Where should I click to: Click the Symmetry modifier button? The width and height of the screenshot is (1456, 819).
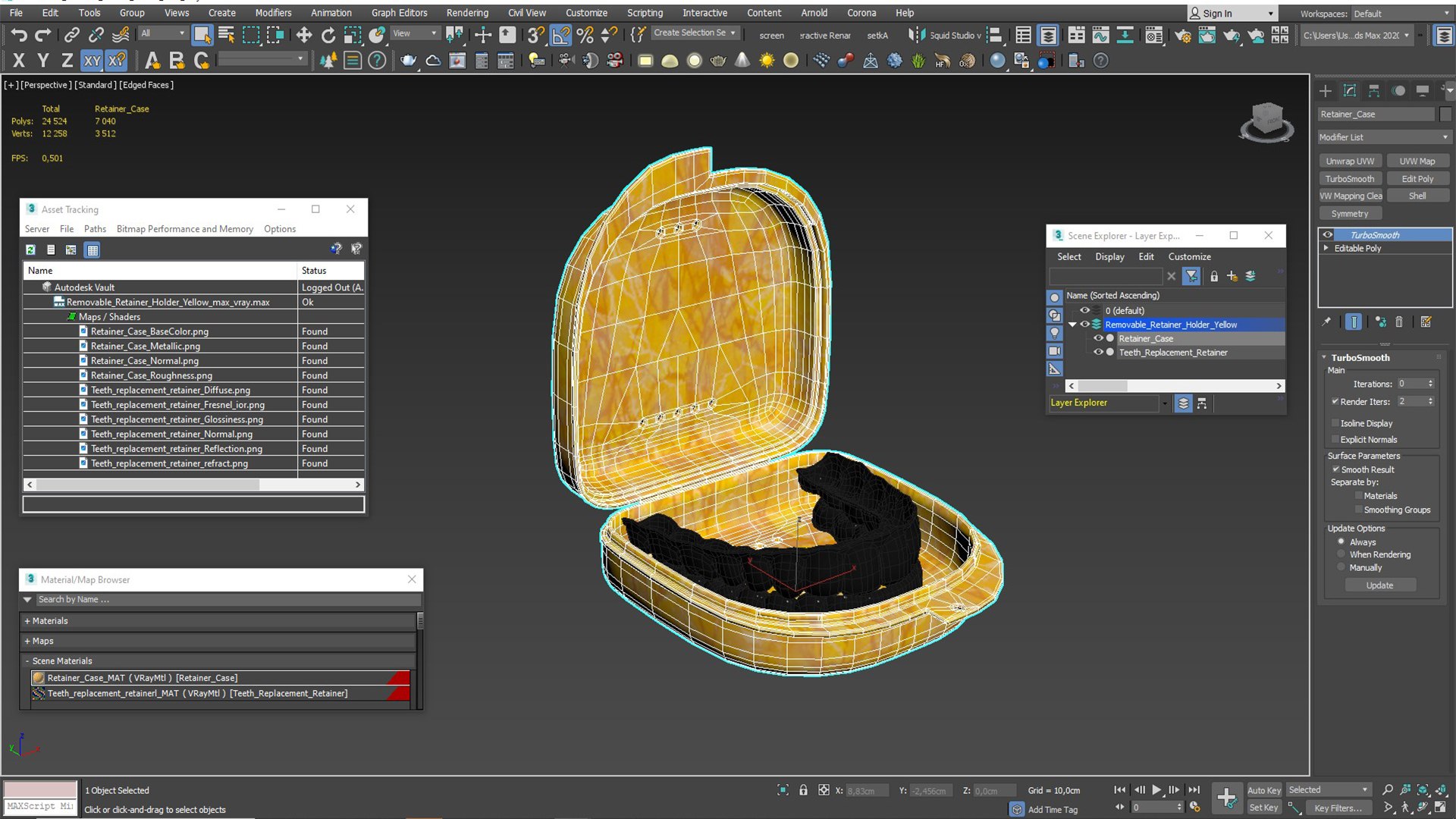click(x=1350, y=214)
